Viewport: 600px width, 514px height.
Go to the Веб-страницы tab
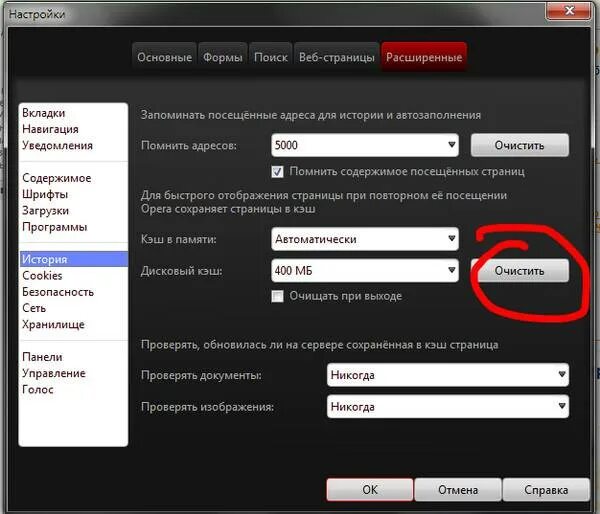tap(337, 57)
